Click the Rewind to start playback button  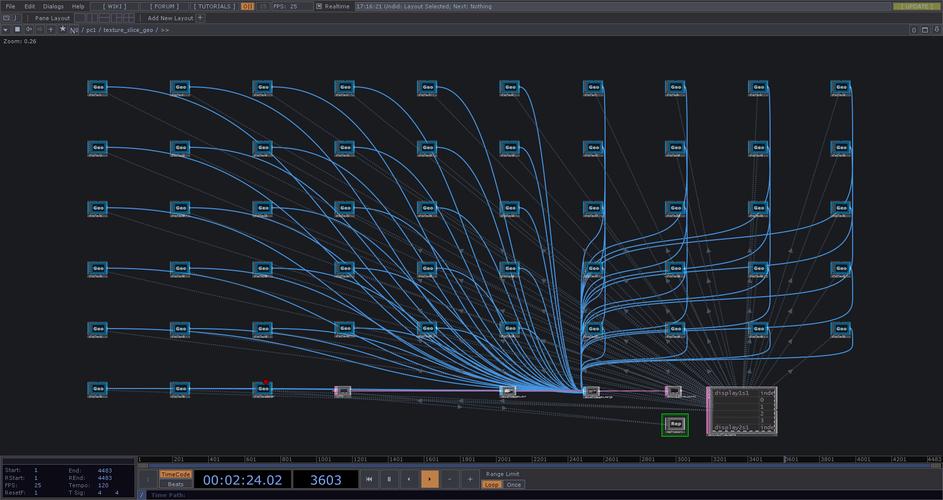click(369, 479)
